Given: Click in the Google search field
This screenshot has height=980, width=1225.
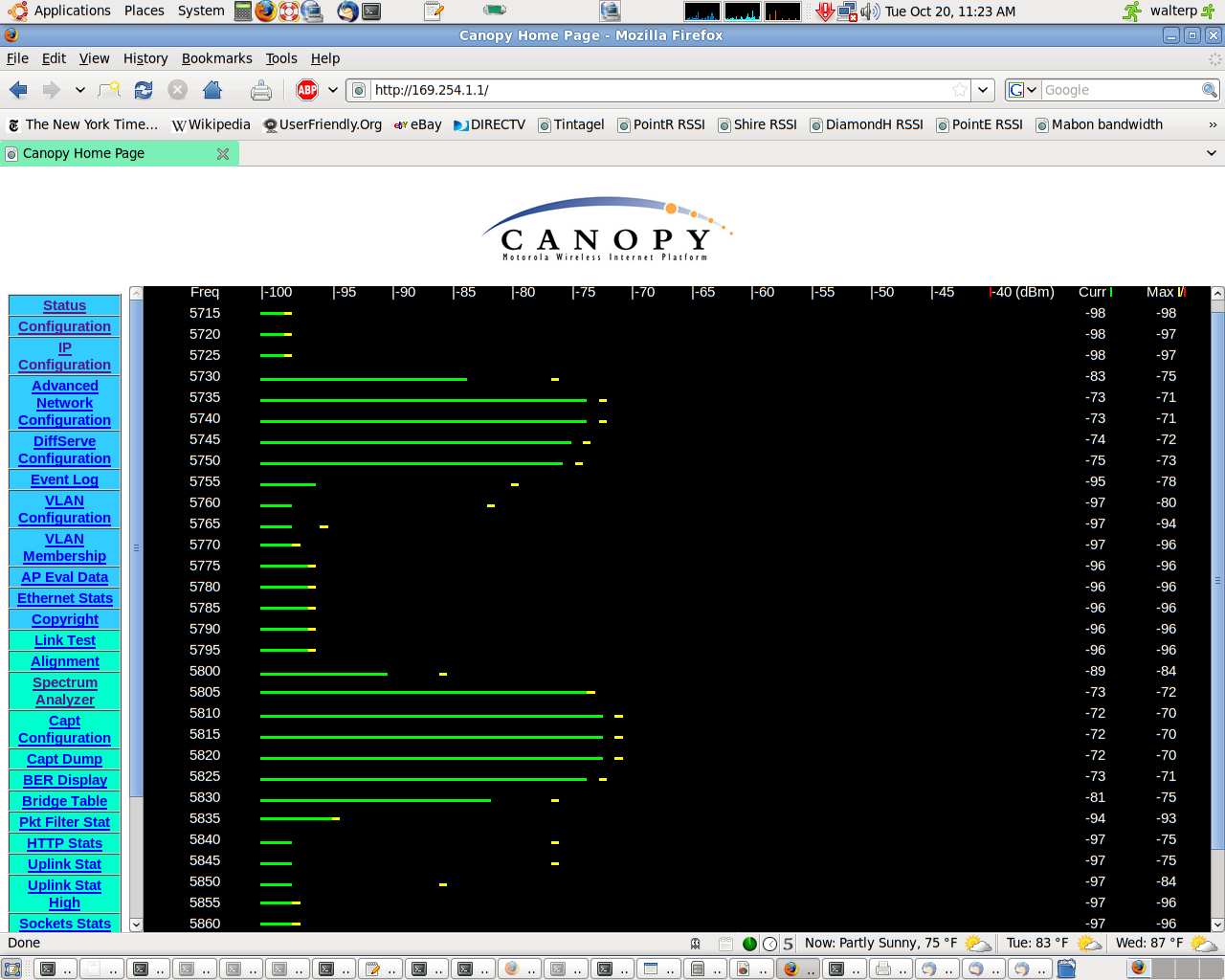Looking at the screenshot, I should pyautogui.click(x=1120, y=90).
